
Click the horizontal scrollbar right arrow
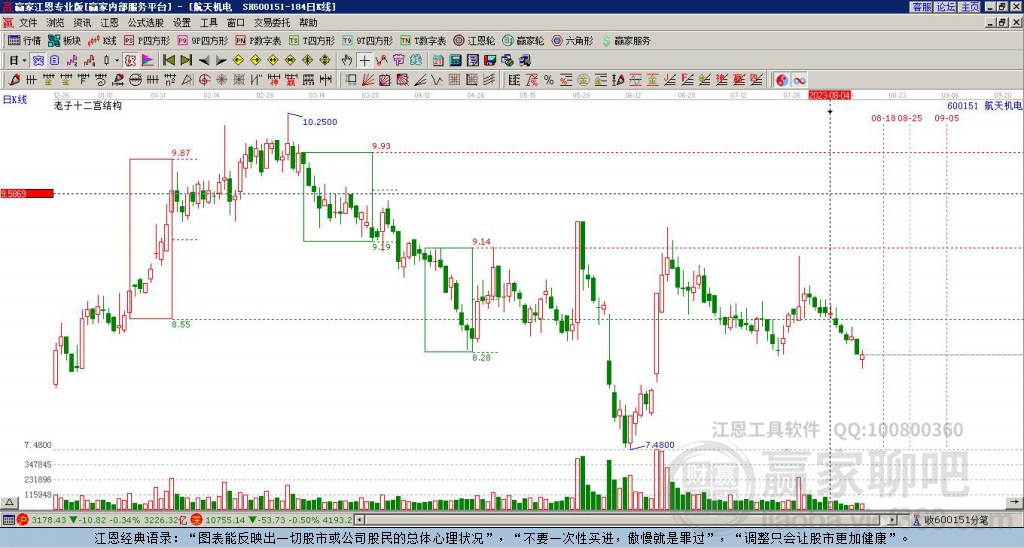point(892,520)
